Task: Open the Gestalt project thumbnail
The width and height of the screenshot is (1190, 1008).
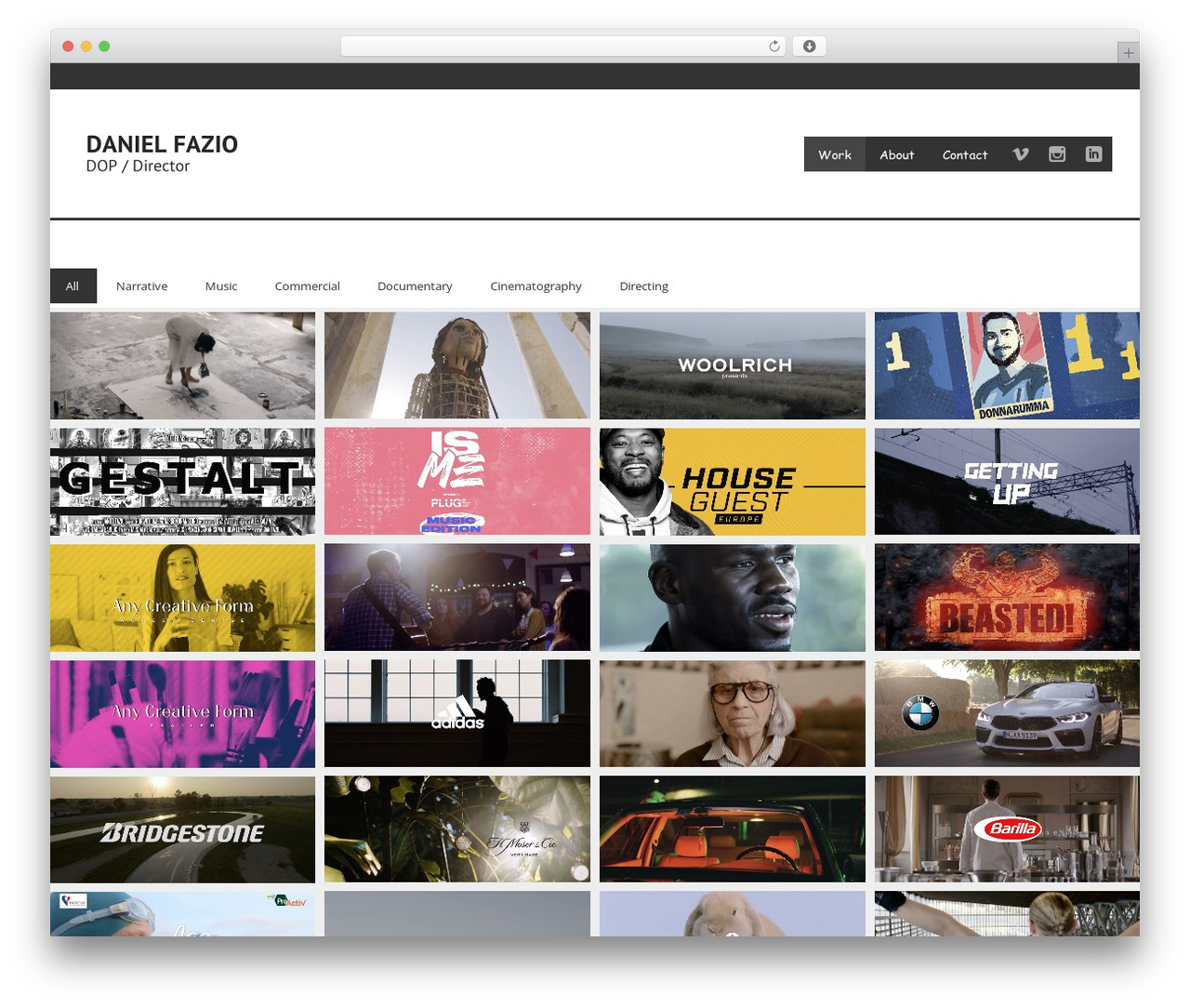Action: (x=183, y=482)
